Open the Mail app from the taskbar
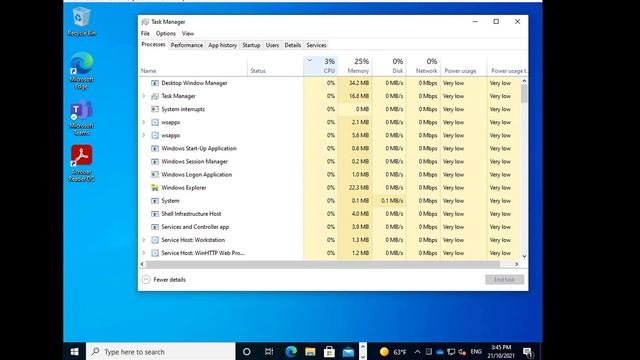 click(x=348, y=351)
